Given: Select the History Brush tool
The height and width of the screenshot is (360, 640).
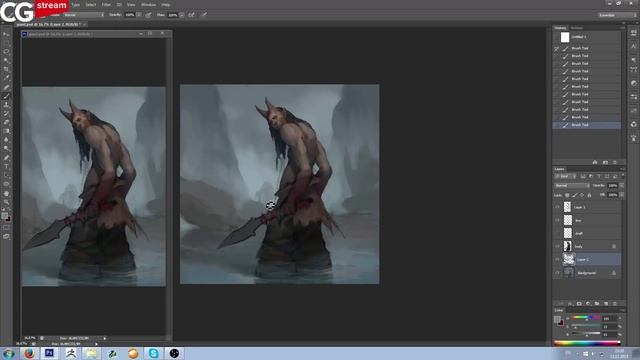Looking at the screenshot, I should pos(6,113).
